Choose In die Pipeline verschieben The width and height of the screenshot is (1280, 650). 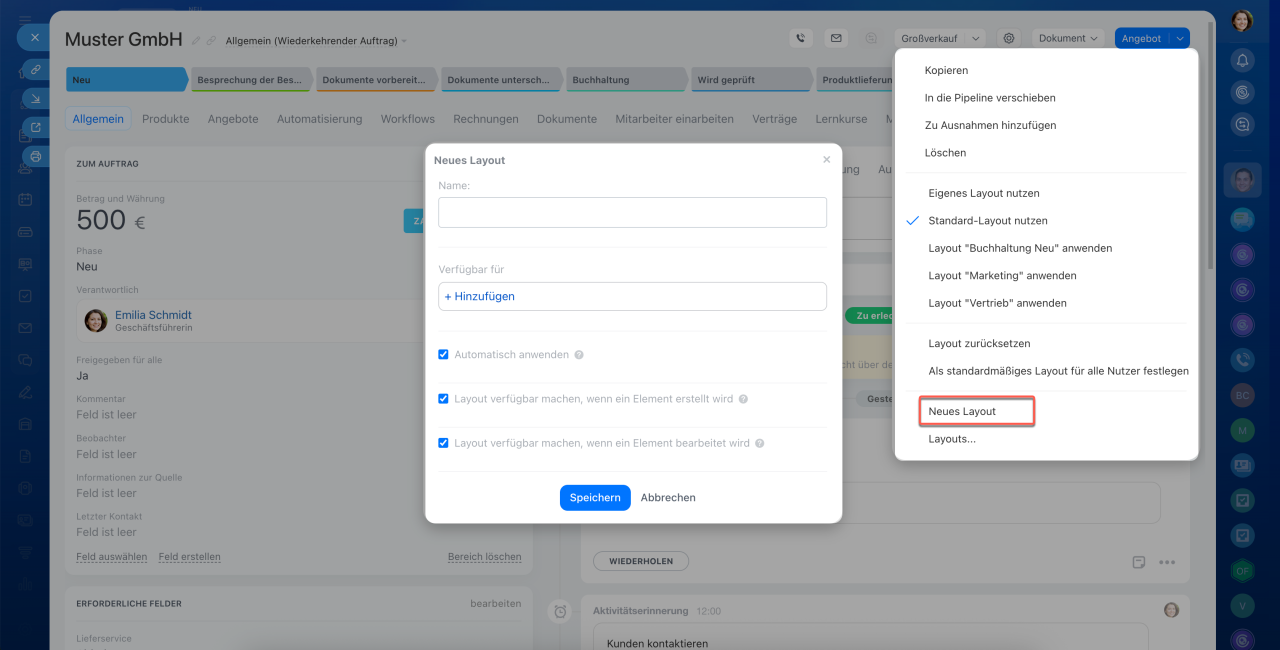click(990, 98)
